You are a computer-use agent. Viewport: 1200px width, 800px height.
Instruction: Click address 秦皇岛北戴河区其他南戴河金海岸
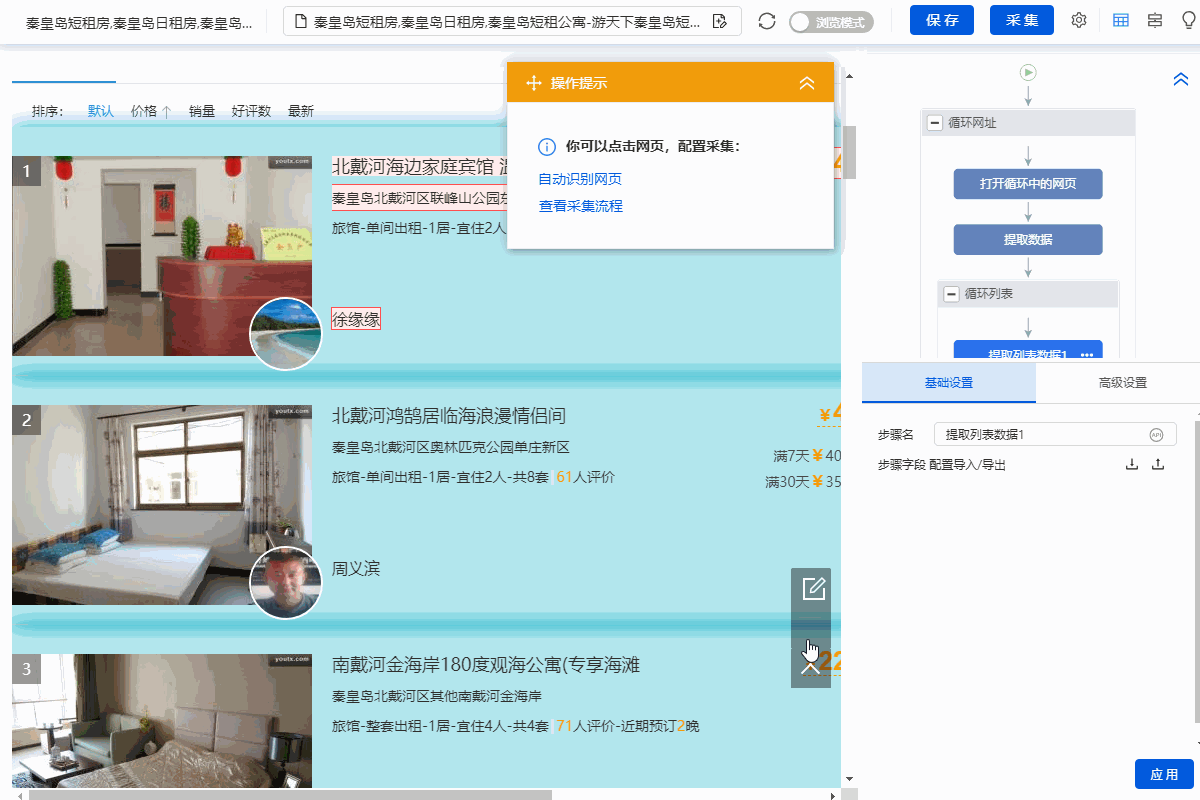(436, 696)
